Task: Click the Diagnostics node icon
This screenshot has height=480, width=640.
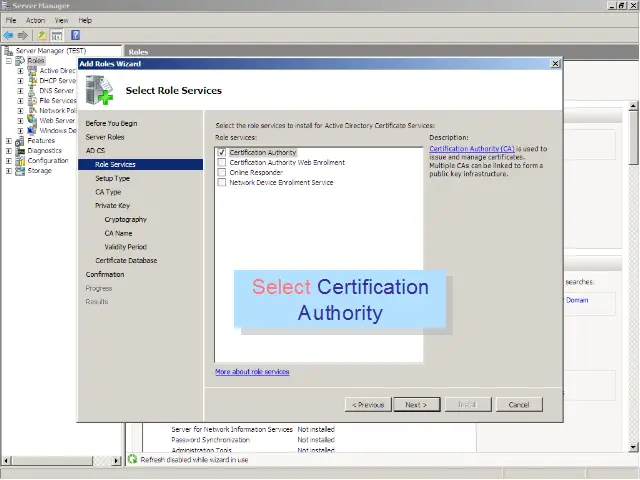Action: [x=20, y=151]
